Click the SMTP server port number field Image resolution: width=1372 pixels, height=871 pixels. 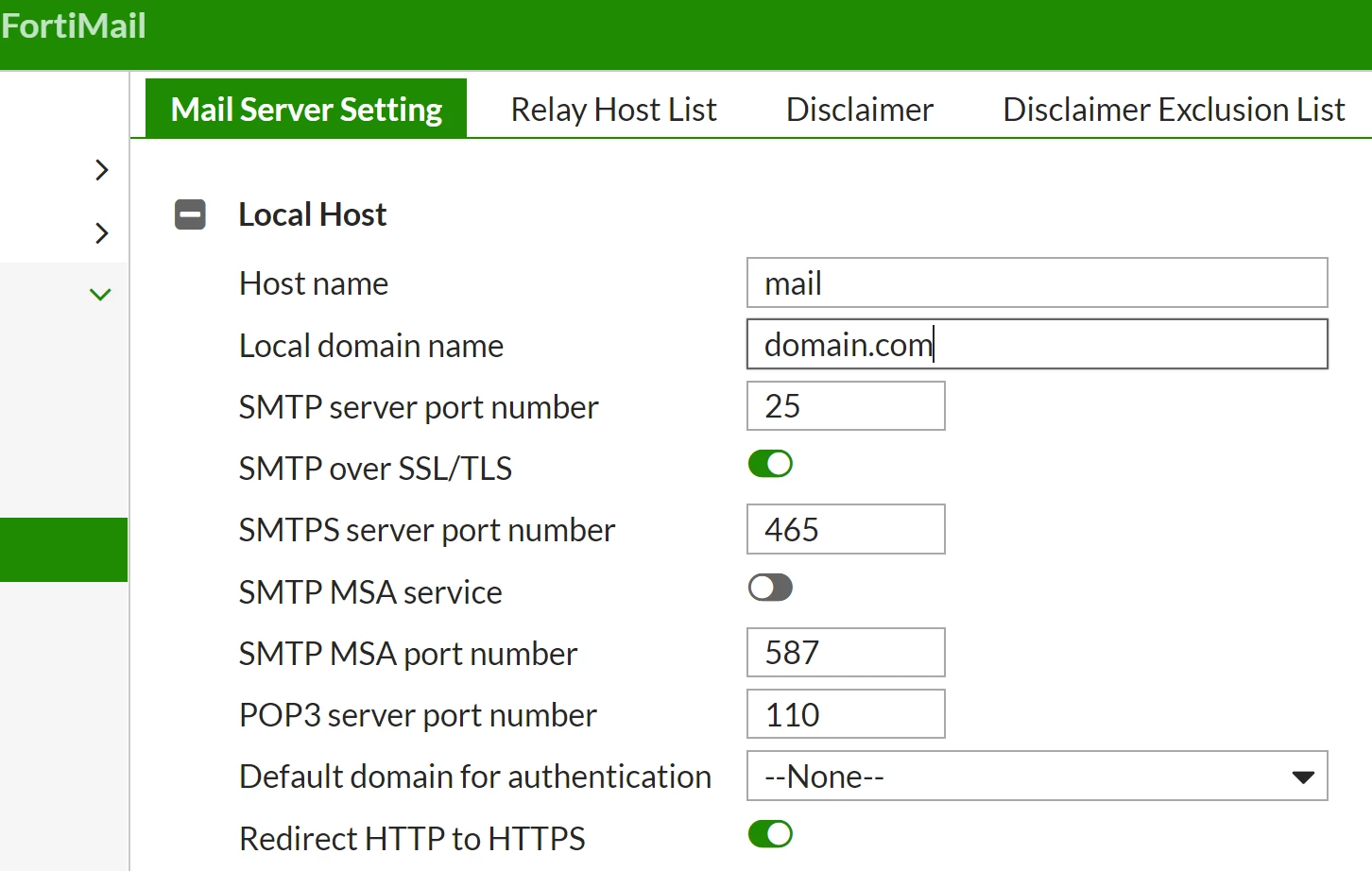pos(846,406)
